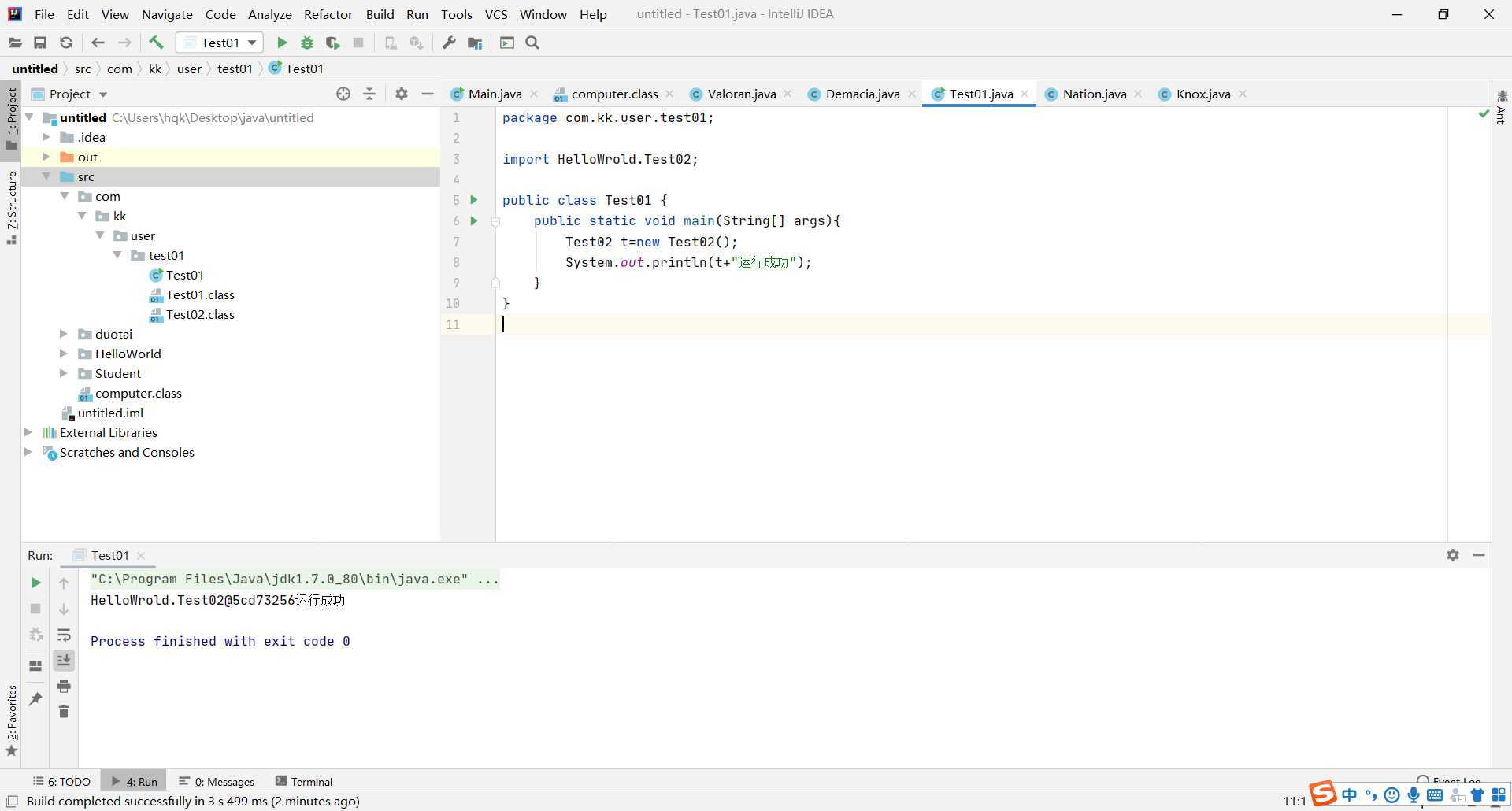
Task: Open the Test01 run configuration dropdown
Action: [220, 43]
